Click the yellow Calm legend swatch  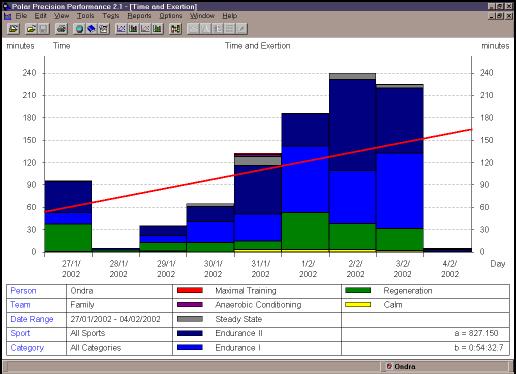[x=358, y=304]
